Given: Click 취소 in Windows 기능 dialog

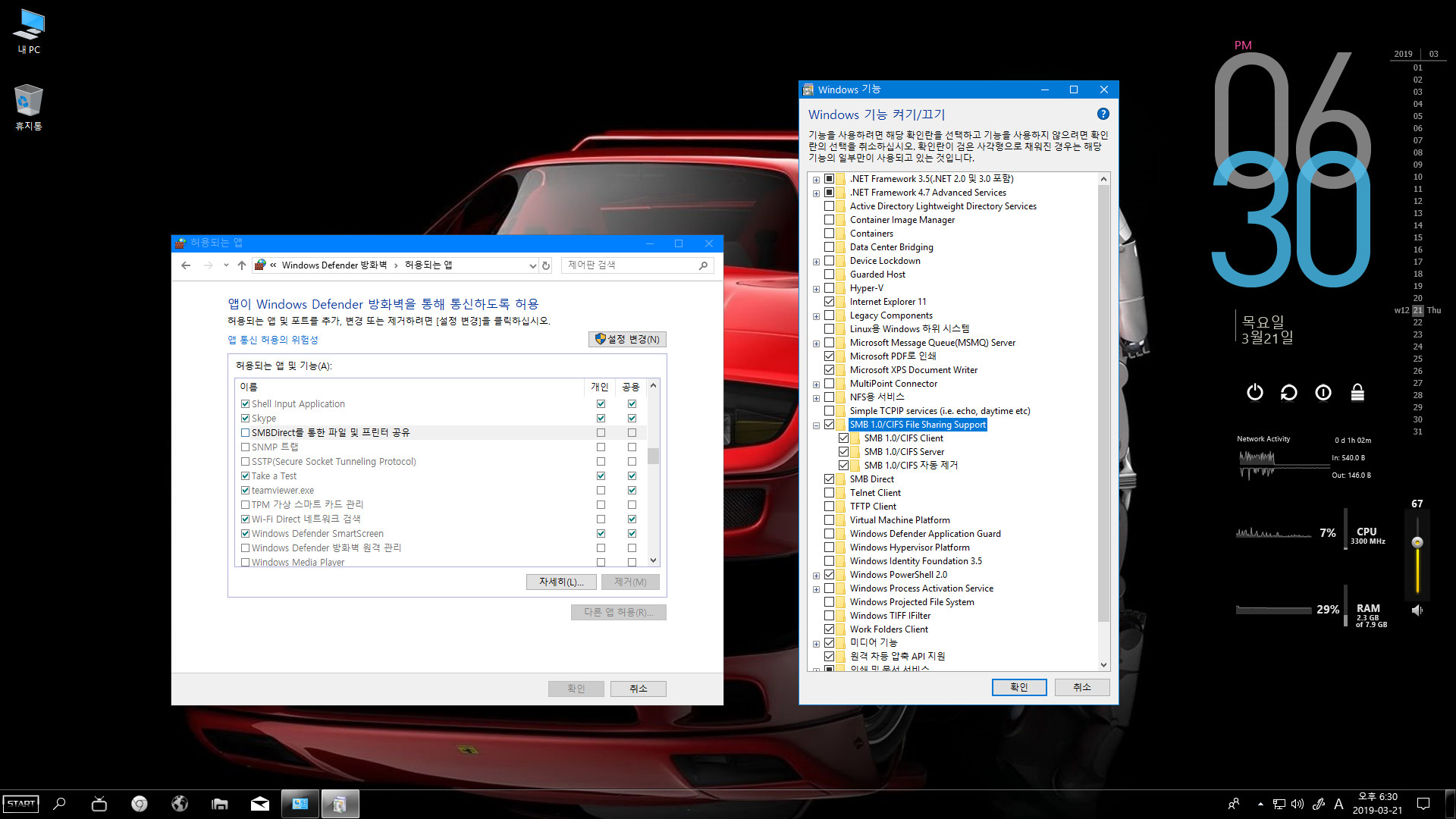Looking at the screenshot, I should pyautogui.click(x=1082, y=687).
